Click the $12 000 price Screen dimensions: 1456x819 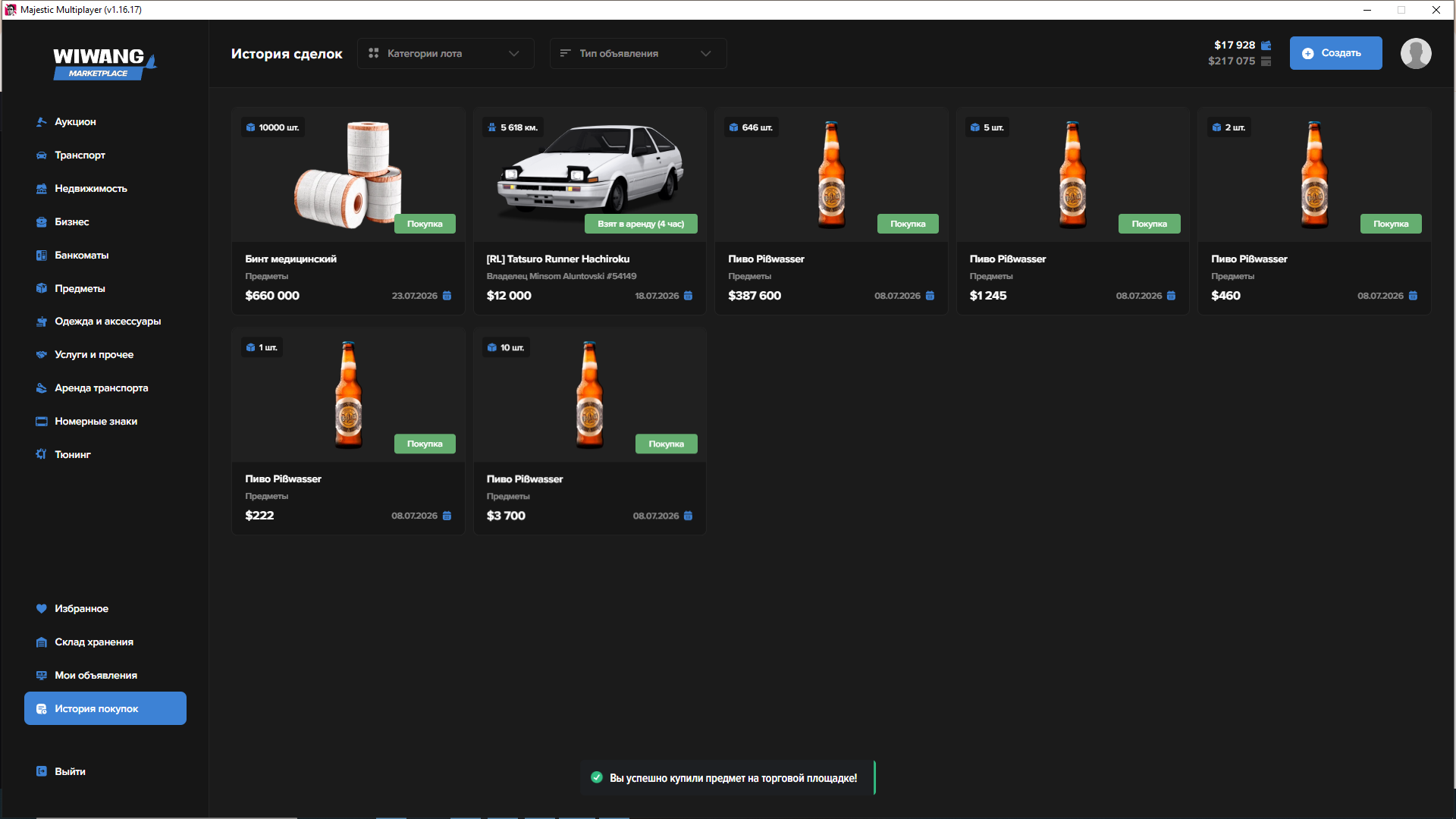coord(509,296)
